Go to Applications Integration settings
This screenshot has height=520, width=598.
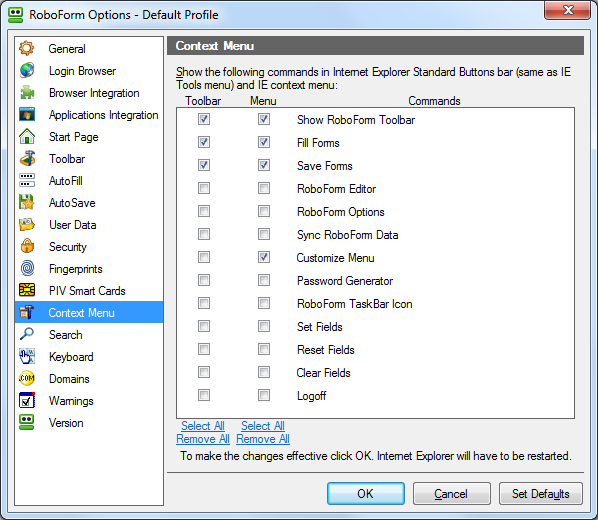click(x=89, y=114)
